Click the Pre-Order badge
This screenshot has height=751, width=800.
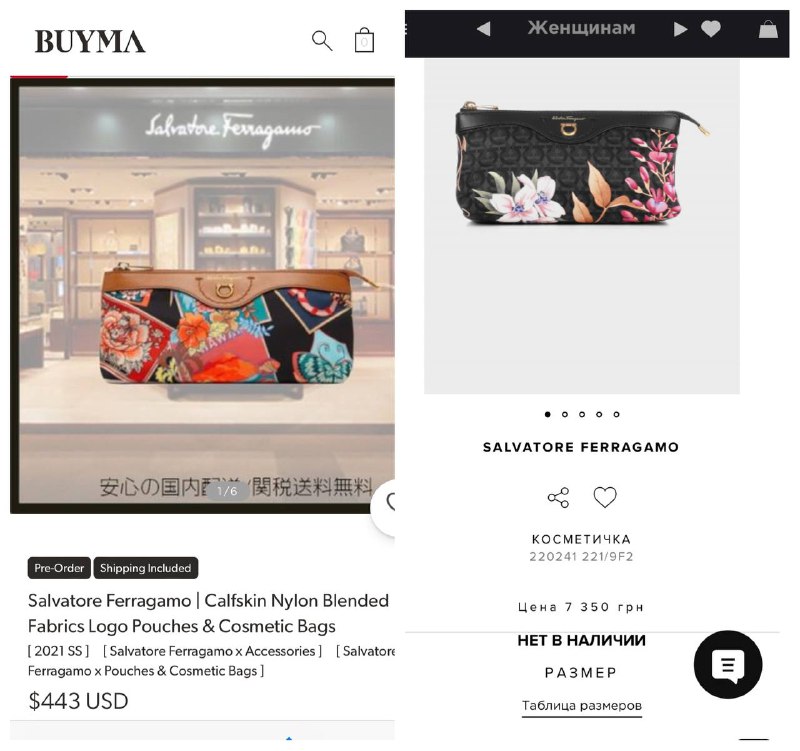point(59,568)
